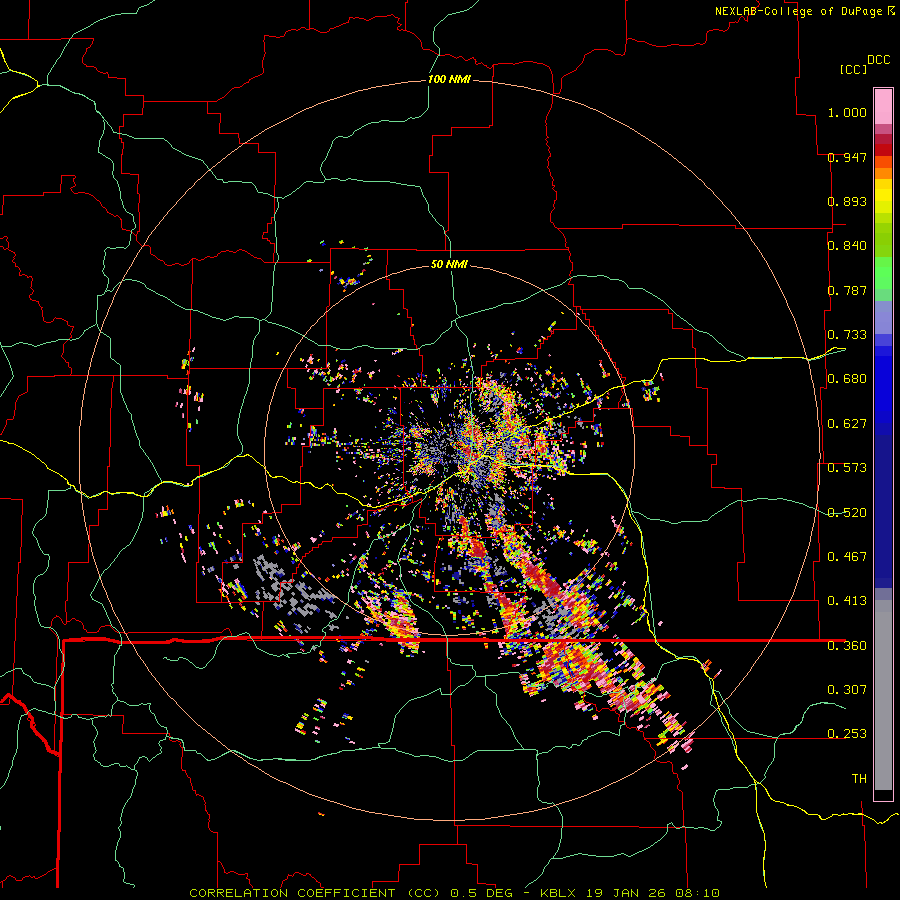Click the KBLX station identifier

[558, 893]
